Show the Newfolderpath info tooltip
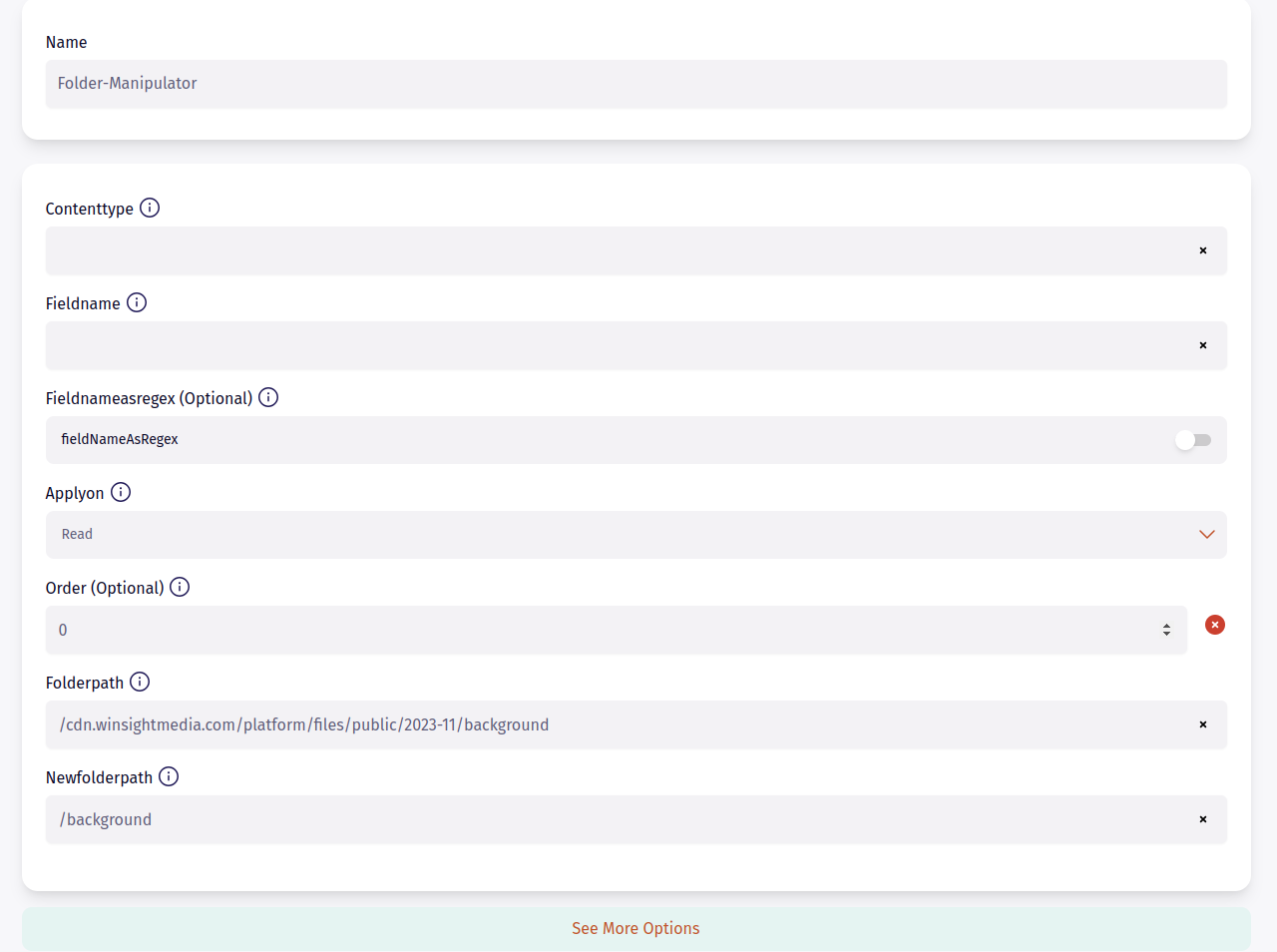The image size is (1277, 952). (169, 776)
